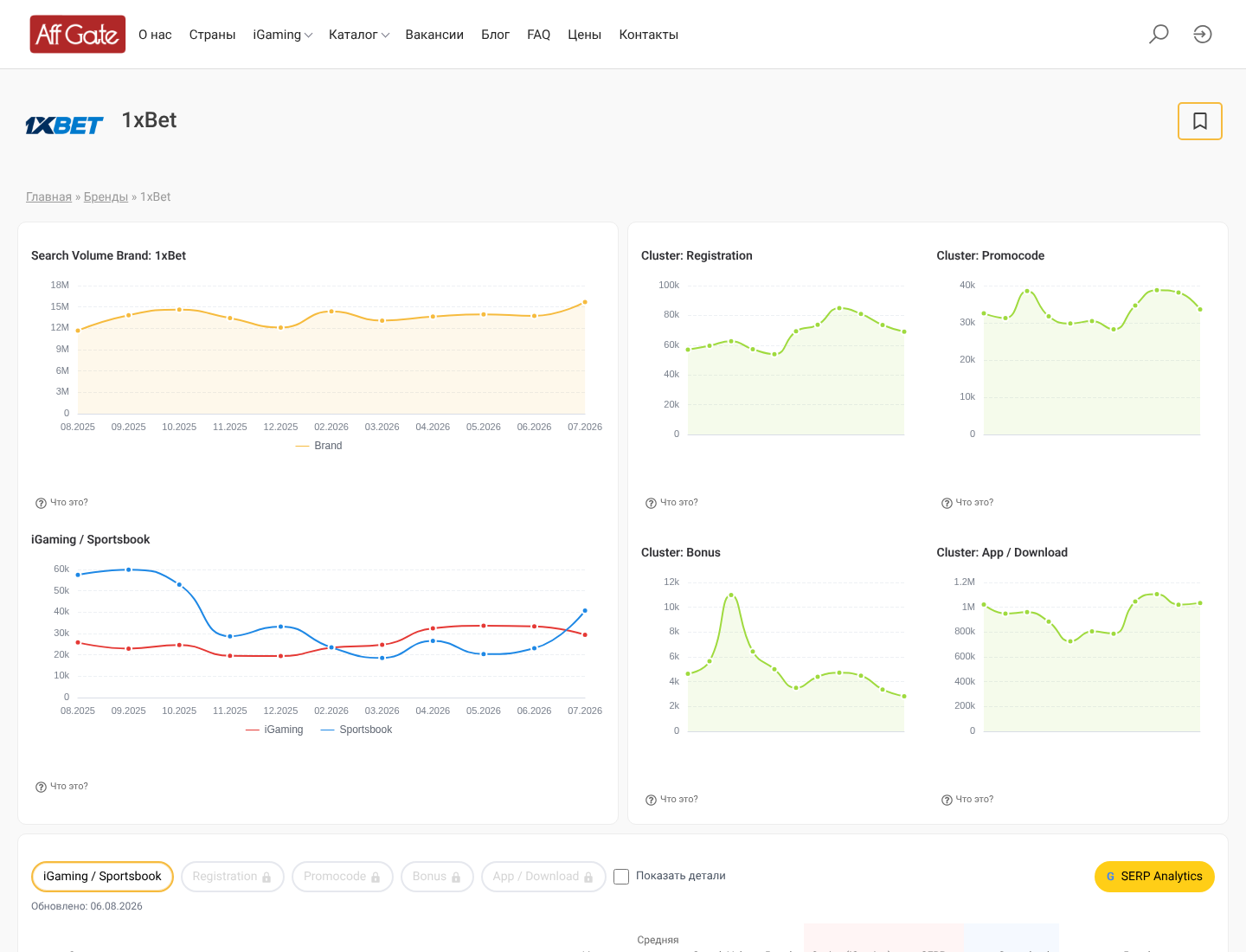Viewport: 1246px width, 952px height.
Task: Navigate to the Блог page
Action: pos(496,35)
